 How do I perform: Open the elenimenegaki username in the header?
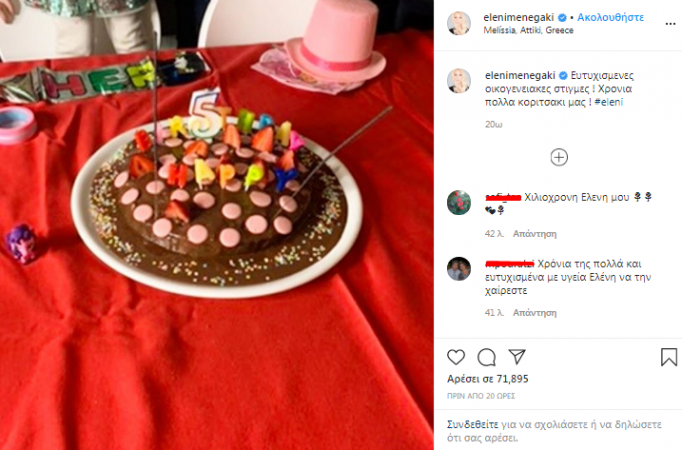pyautogui.click(x=518, y=17)
